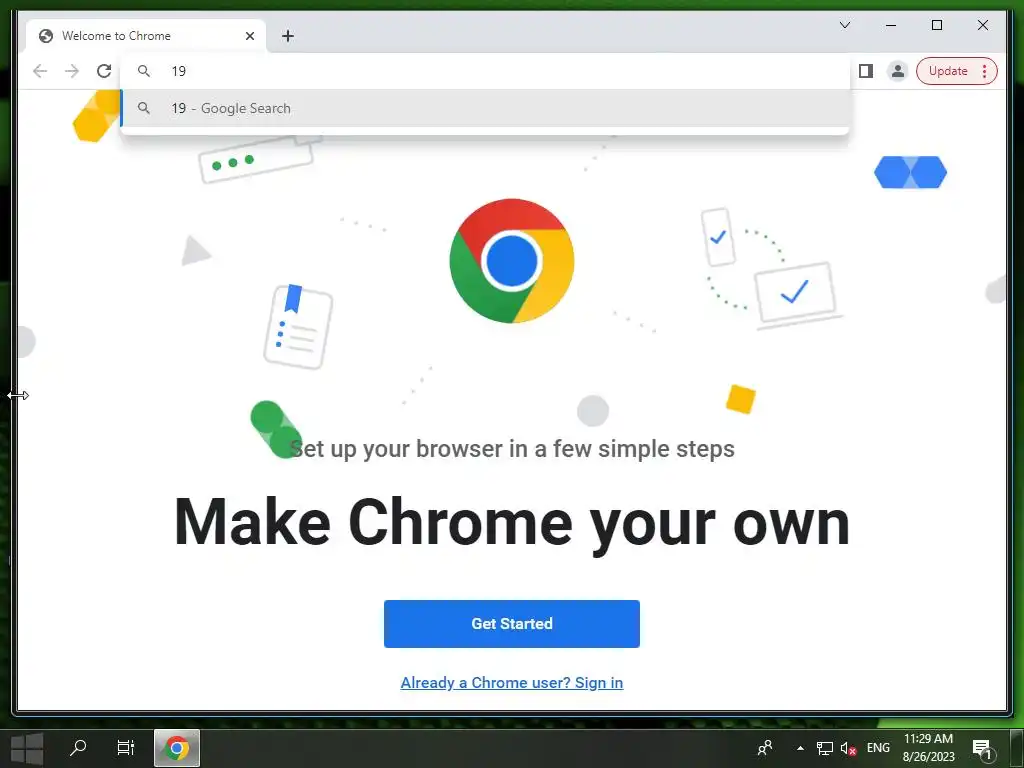This screenshot has height=768, width=1024.
Task: Open the Windows Start menu
Action: pos(27,748)
